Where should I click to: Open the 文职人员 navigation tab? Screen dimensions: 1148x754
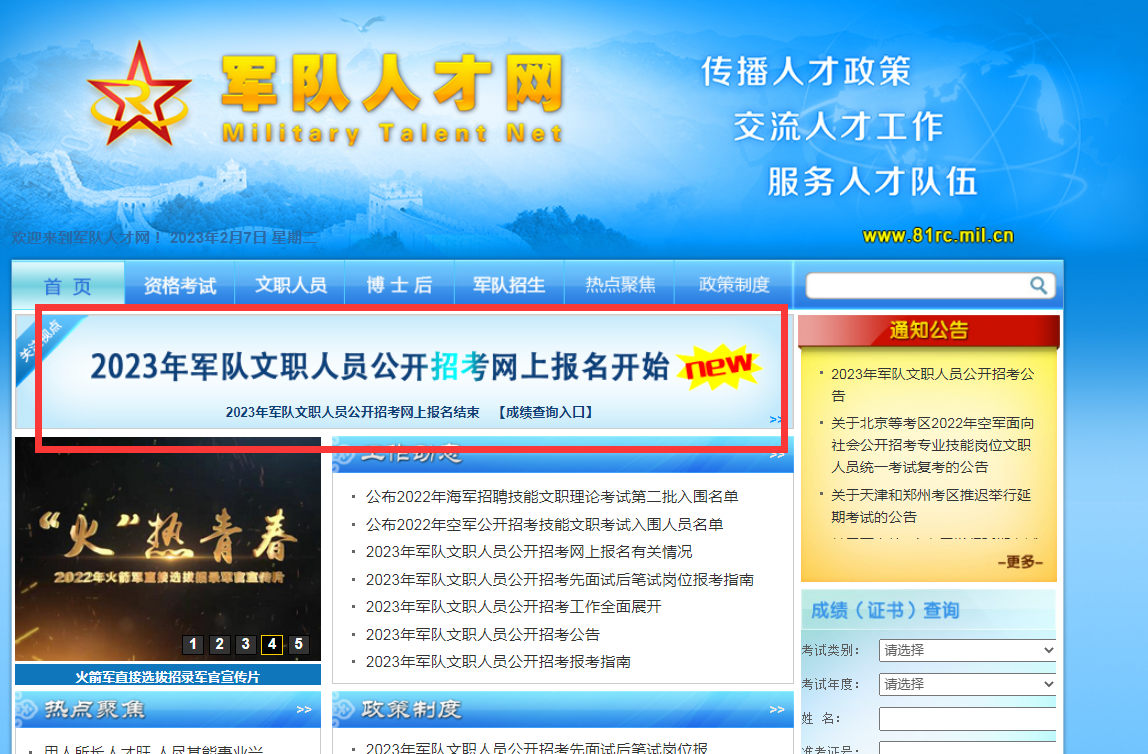pyautogui.click(x=291, y=285)
